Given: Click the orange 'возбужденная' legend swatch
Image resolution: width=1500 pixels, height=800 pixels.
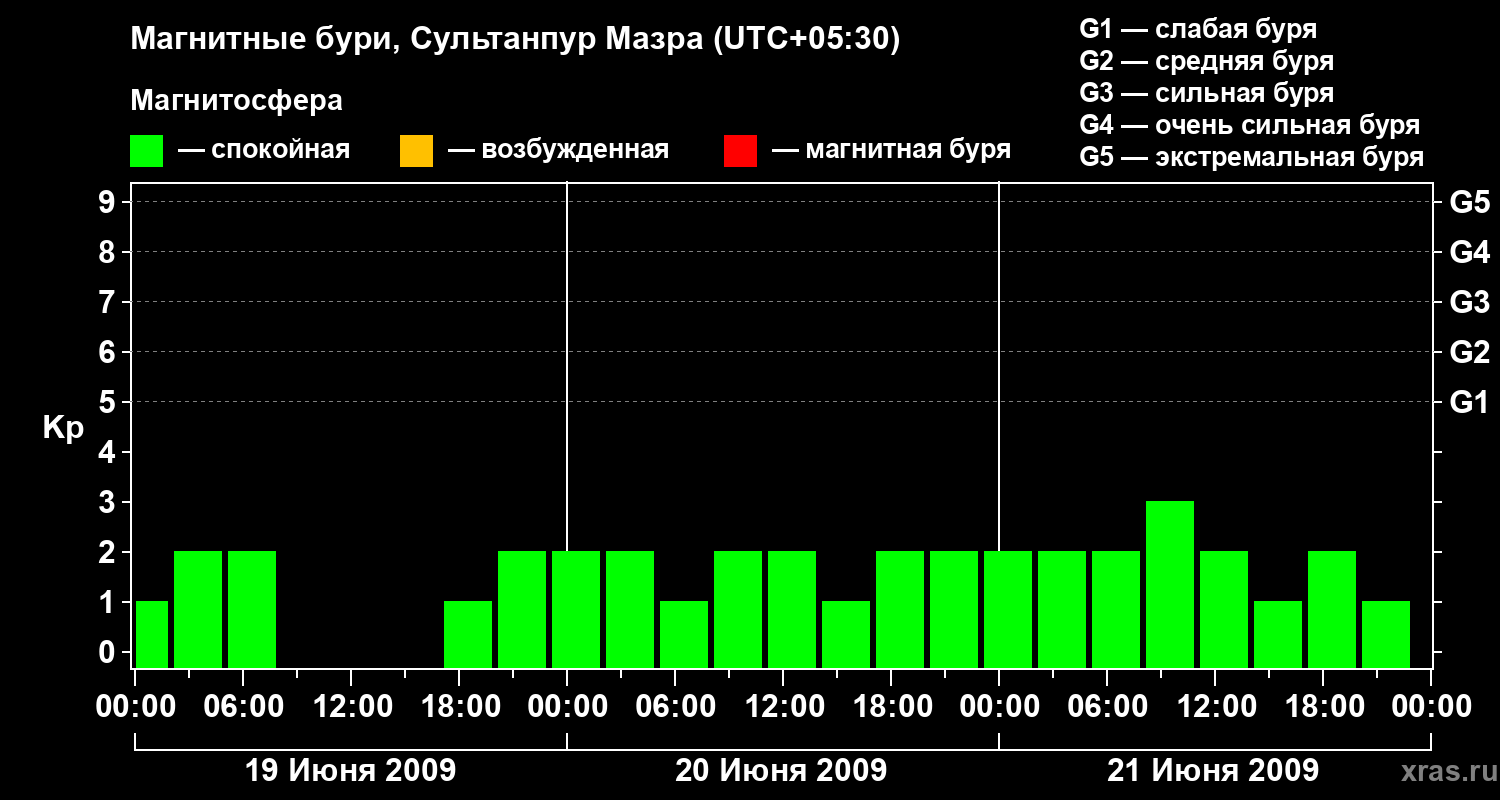Looking at the screenshot, I should click(x=416, y=151).
